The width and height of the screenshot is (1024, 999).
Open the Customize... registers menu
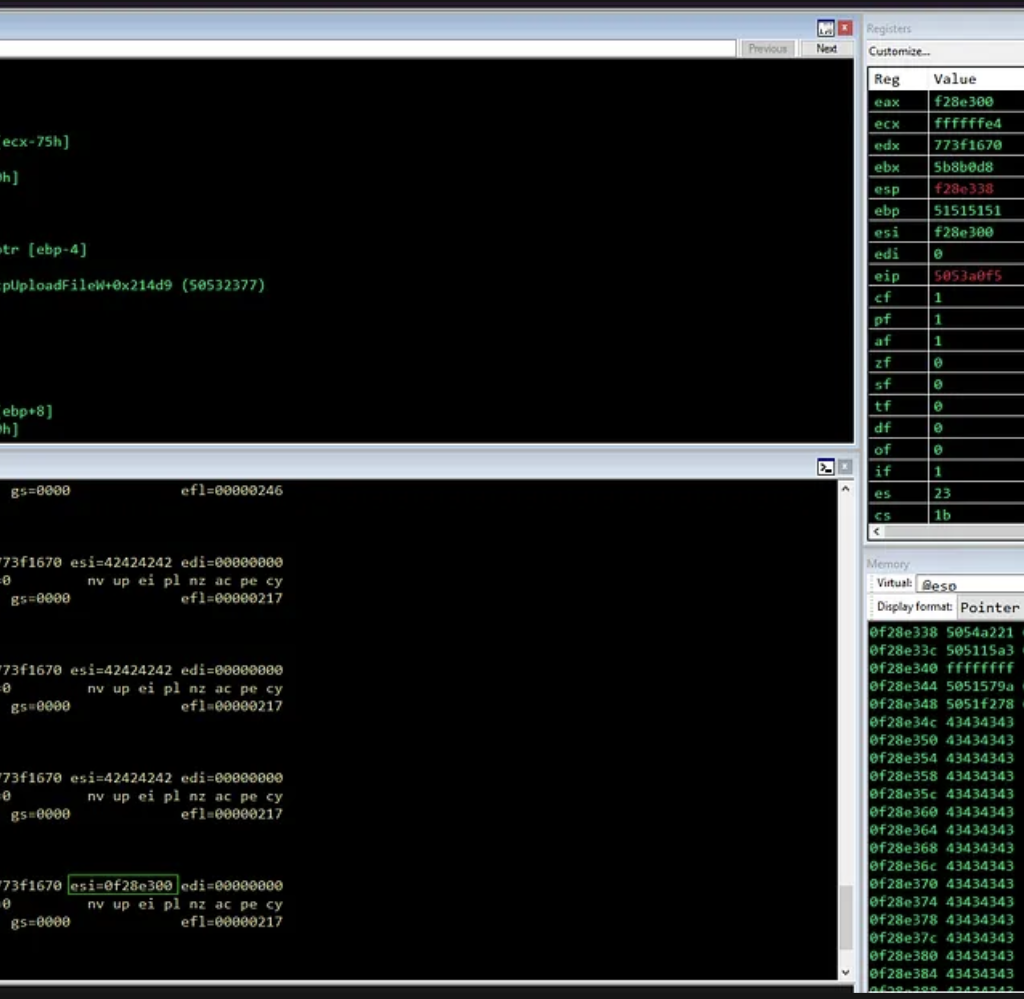point(899,51)
